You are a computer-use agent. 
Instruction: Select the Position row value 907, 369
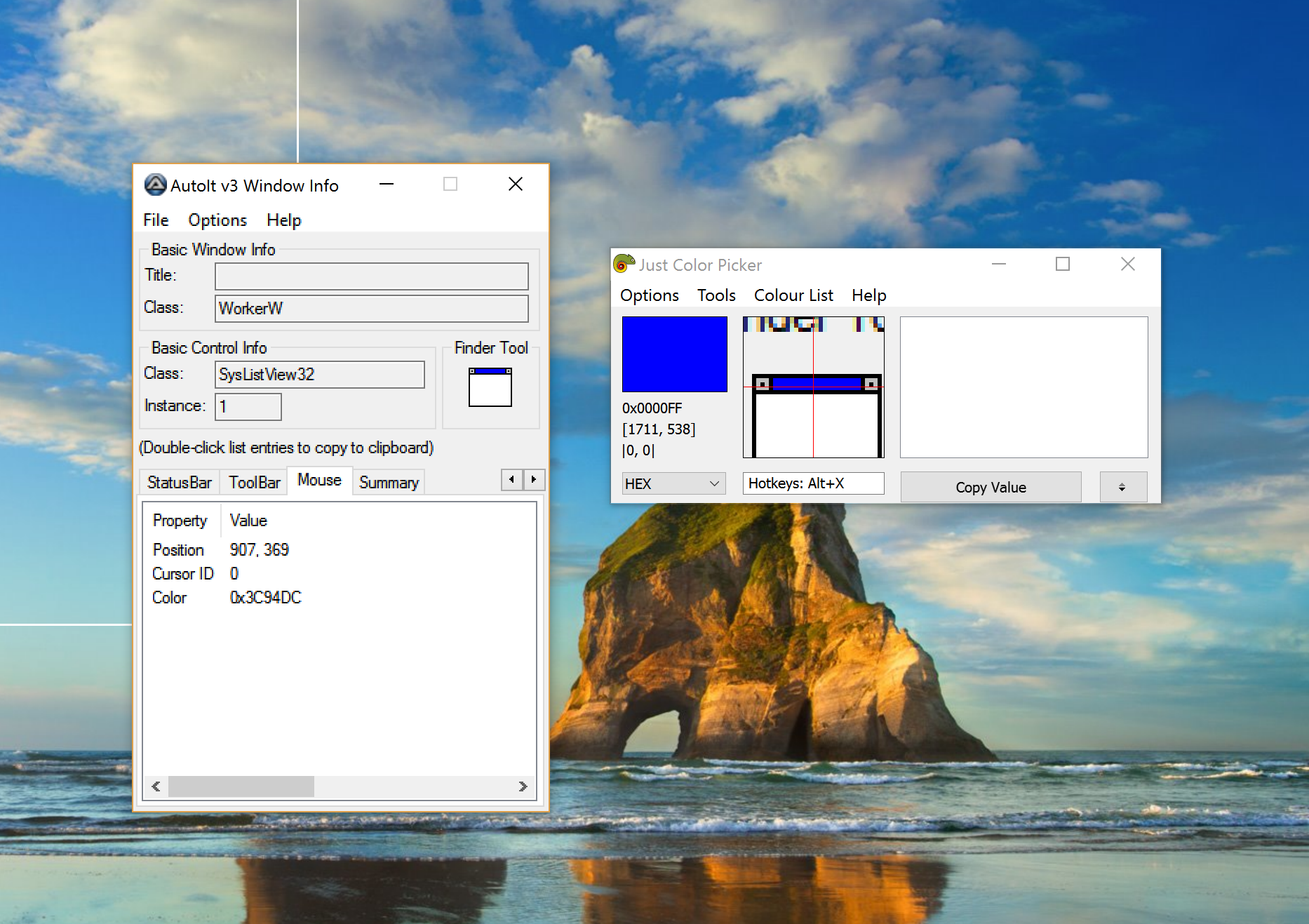pos(259,550)
